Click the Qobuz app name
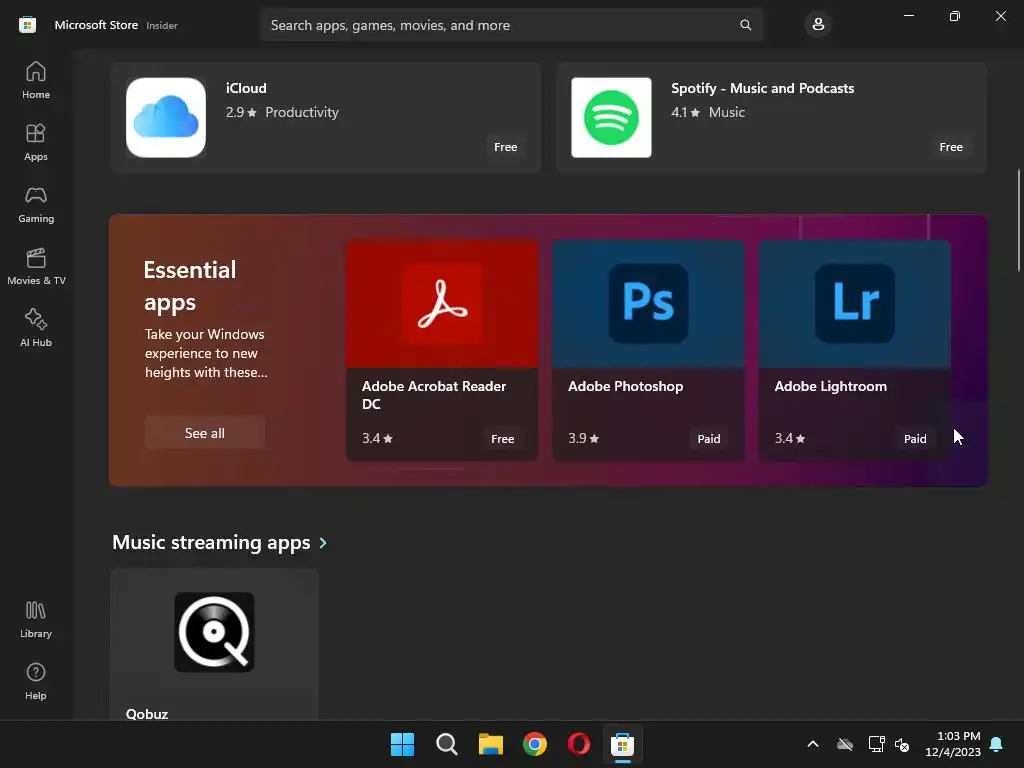This screenshot has width=1024, height=768. pos(147,714)
